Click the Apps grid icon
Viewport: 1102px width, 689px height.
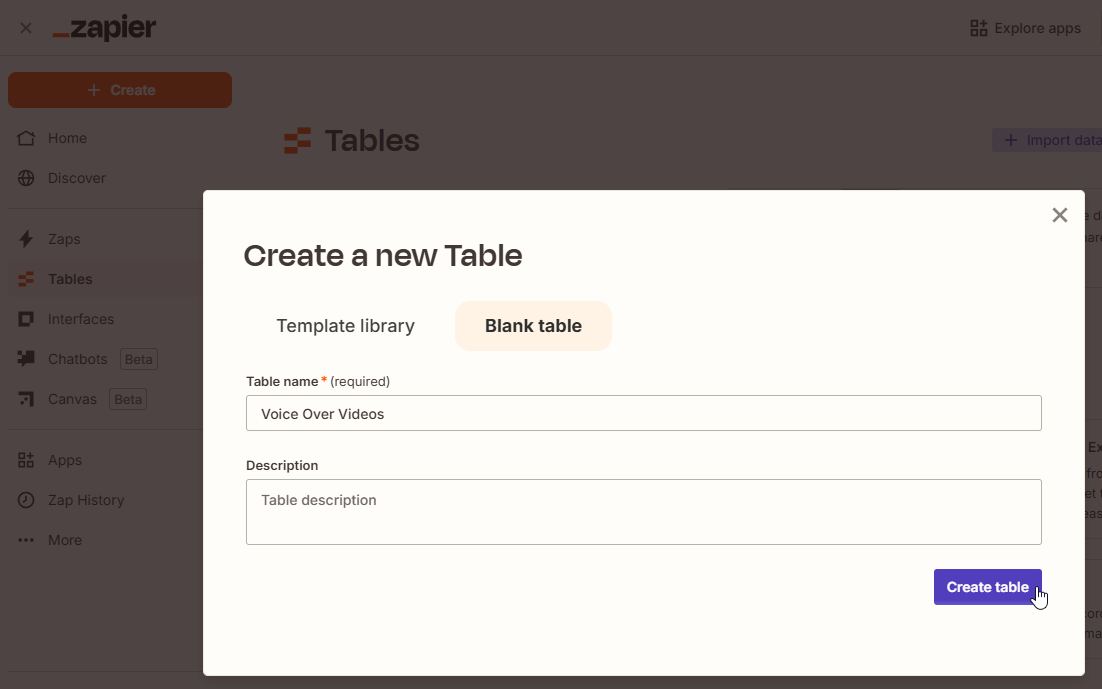click(27, 460)
